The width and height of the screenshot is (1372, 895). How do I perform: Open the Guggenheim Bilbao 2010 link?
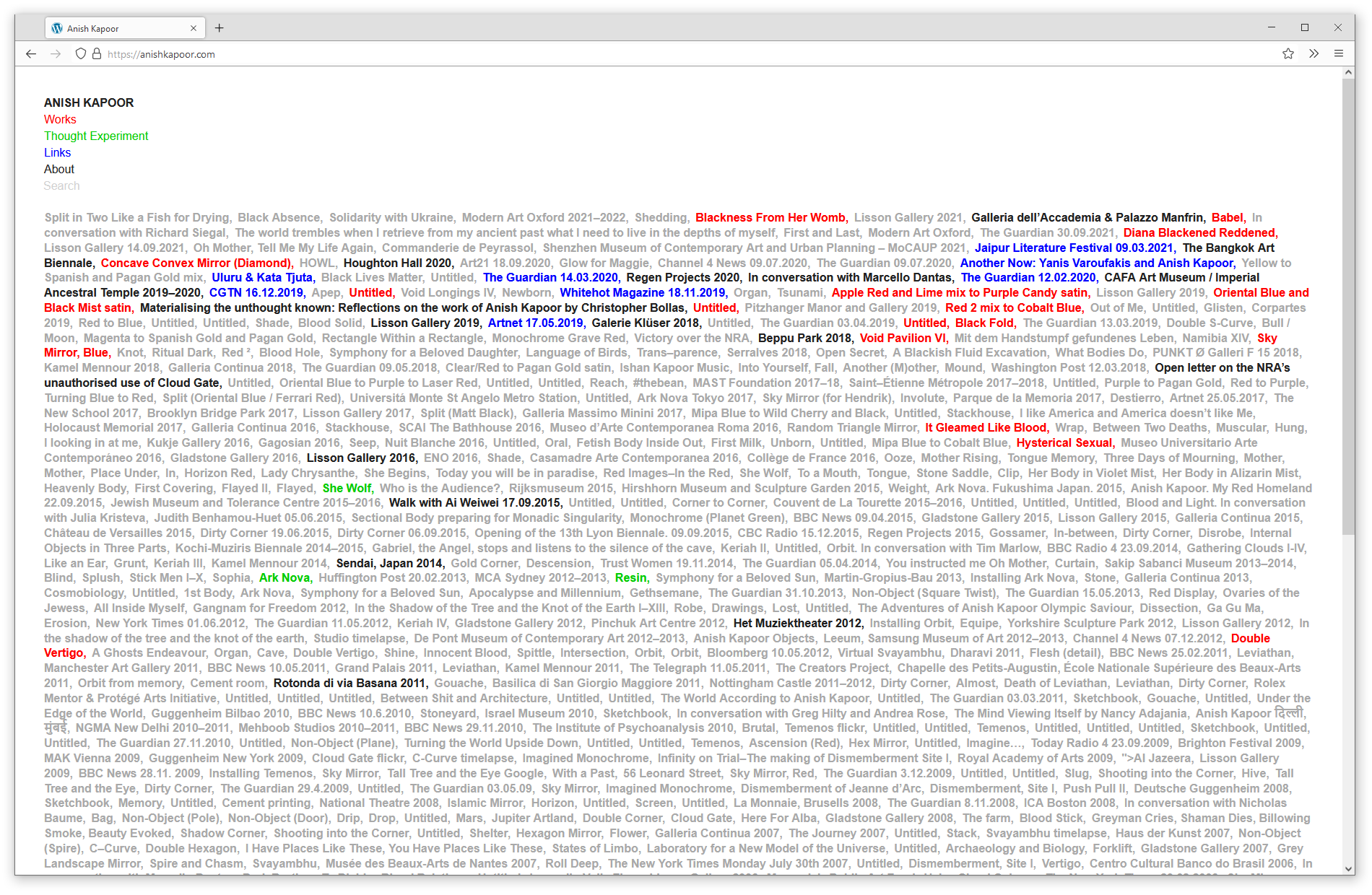click(x=220, y=713)
